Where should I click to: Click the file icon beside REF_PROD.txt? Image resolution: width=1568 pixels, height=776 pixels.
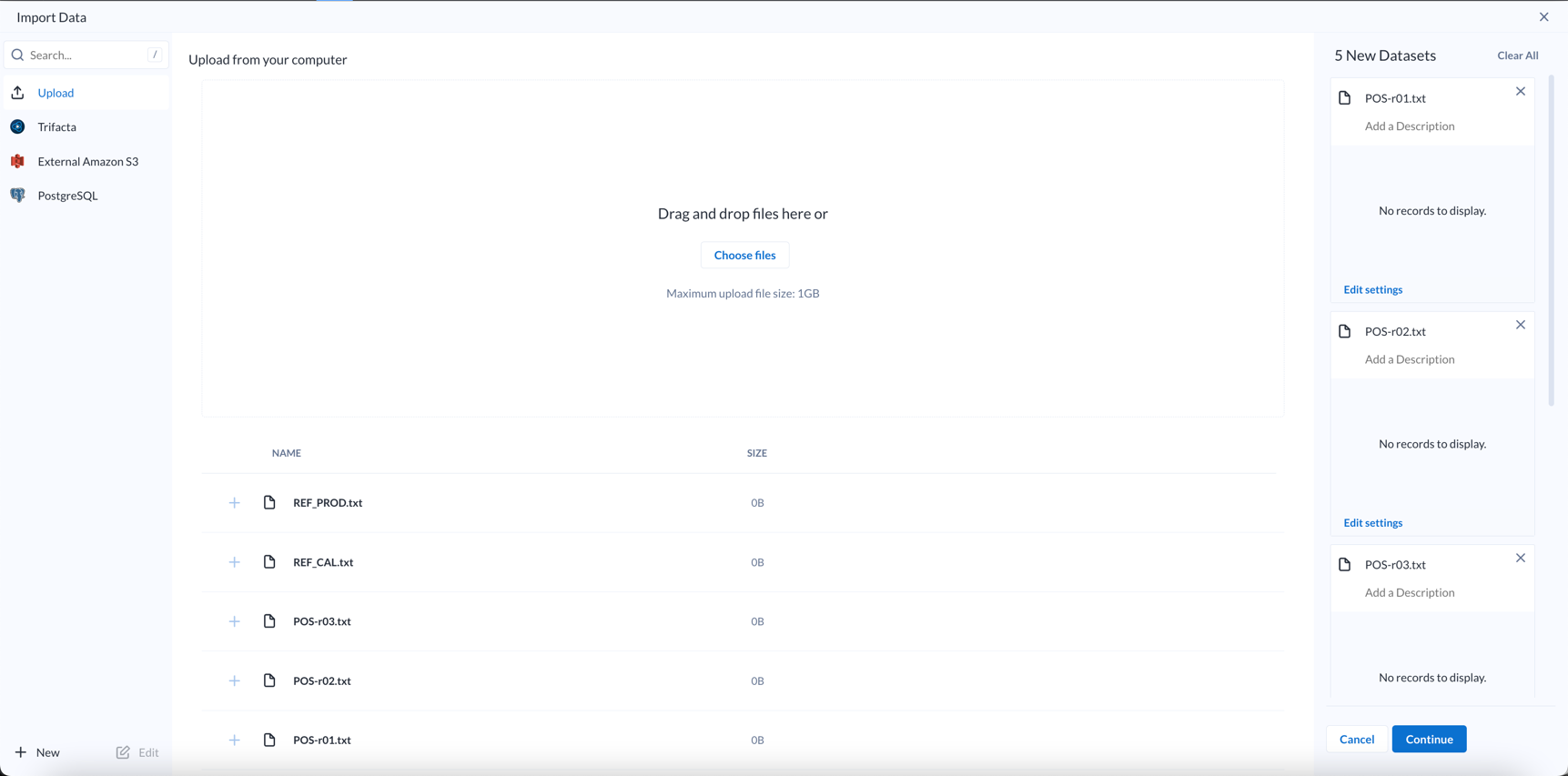(x=269, y=502)
